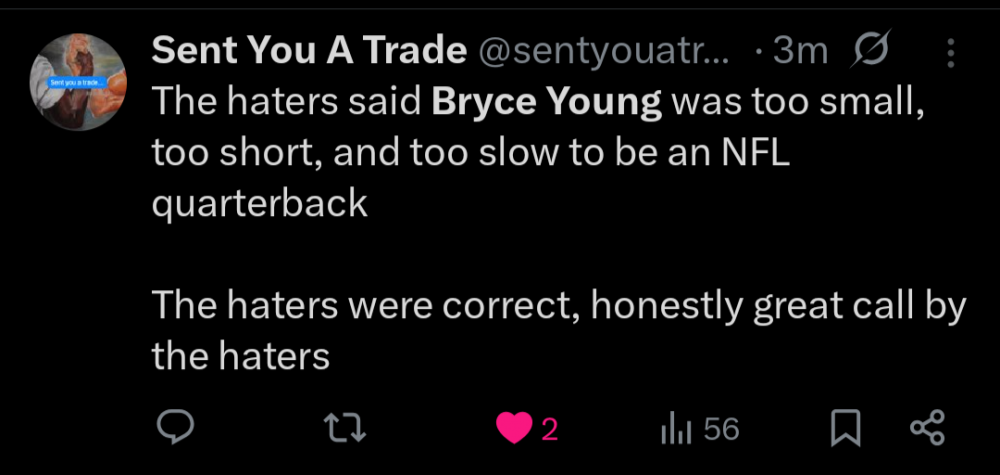Reply to the Bryce Young tweet
The image size is (1000, 475).
(177, 429)
